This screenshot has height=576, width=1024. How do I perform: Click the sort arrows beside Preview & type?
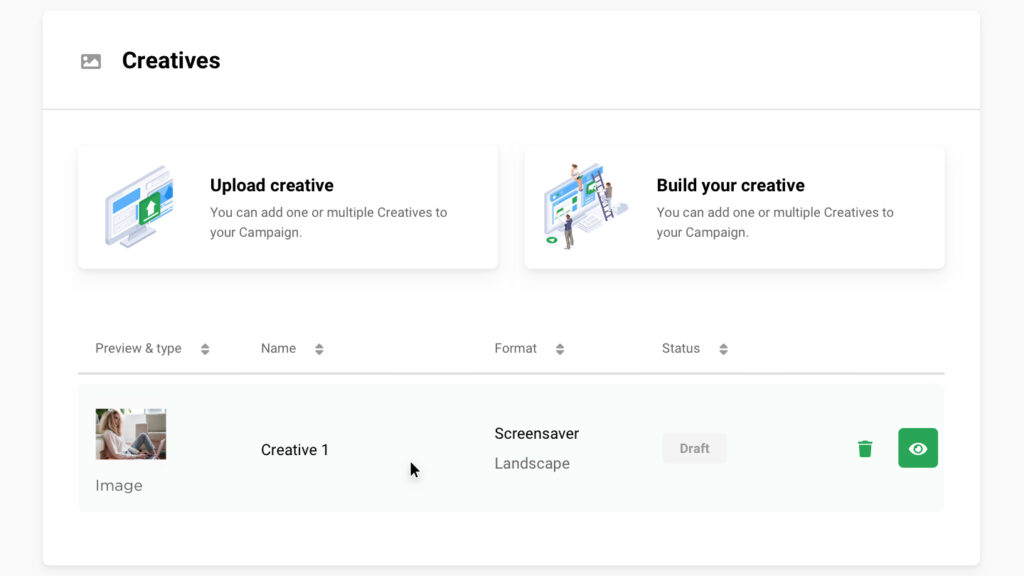coord(205,348)
